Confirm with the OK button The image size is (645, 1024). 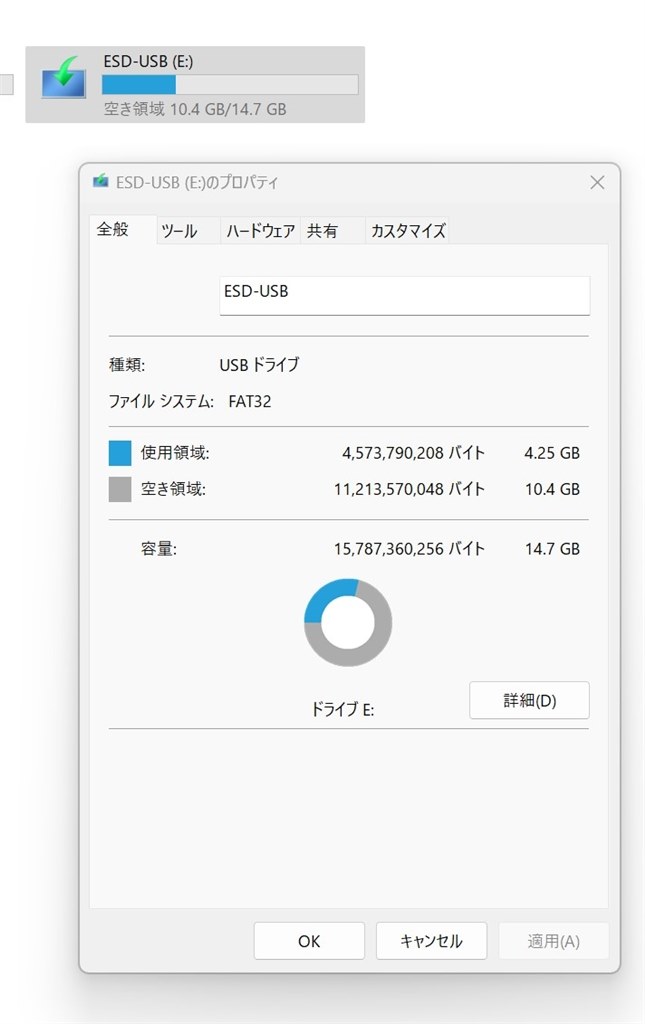click(309, 941)
